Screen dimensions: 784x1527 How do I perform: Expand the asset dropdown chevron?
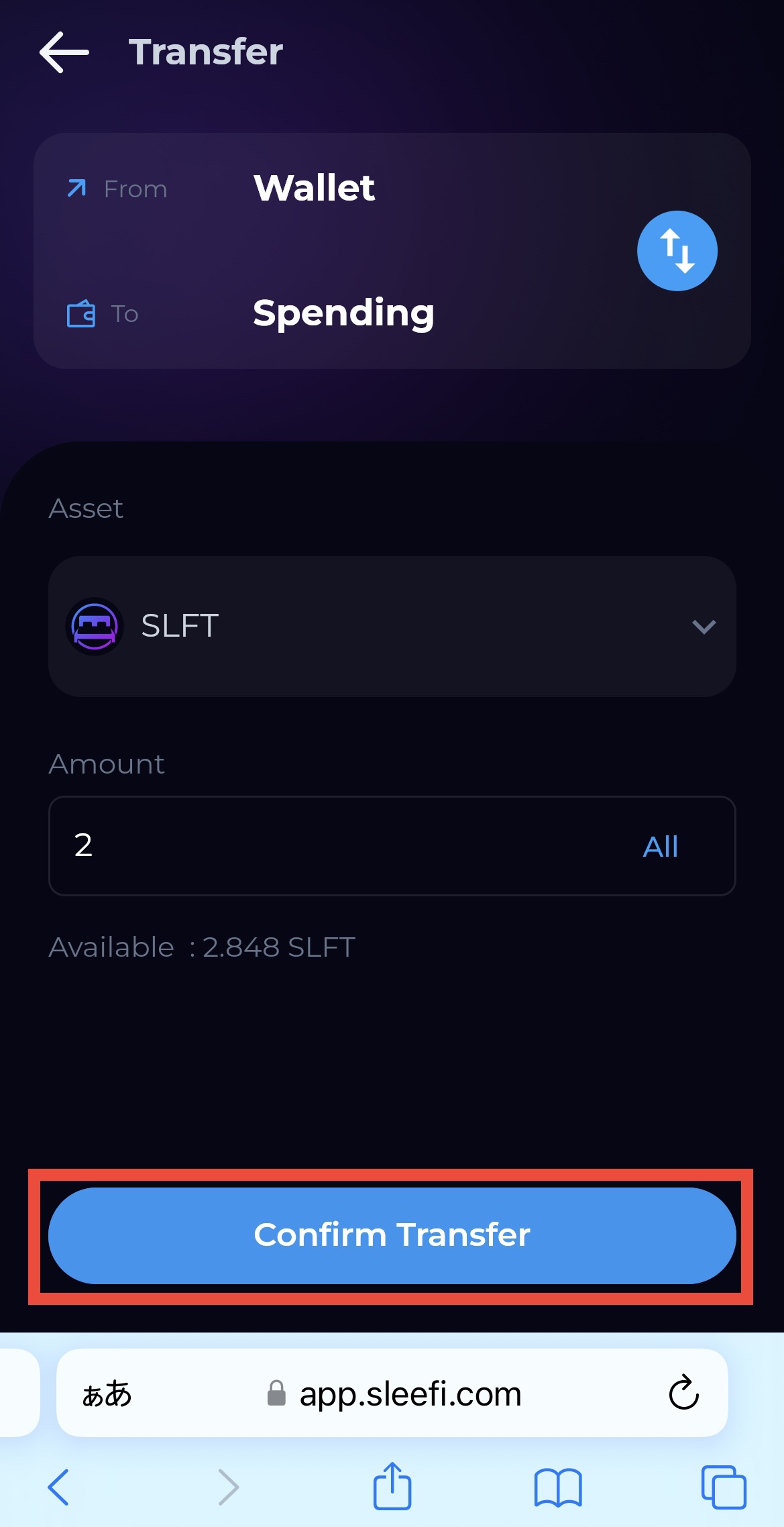(704, 627)
